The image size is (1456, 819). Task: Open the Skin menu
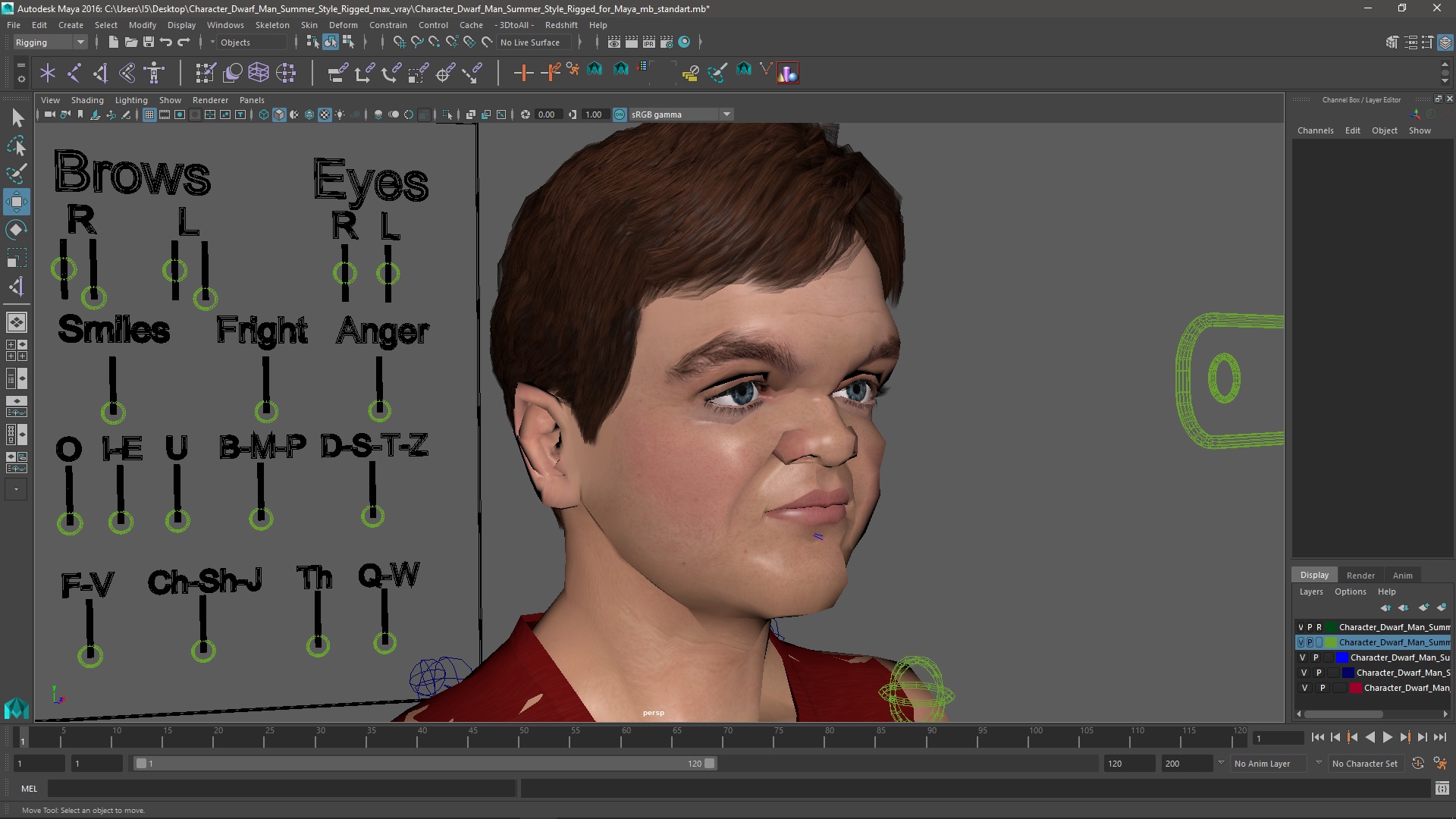(307, 24)
